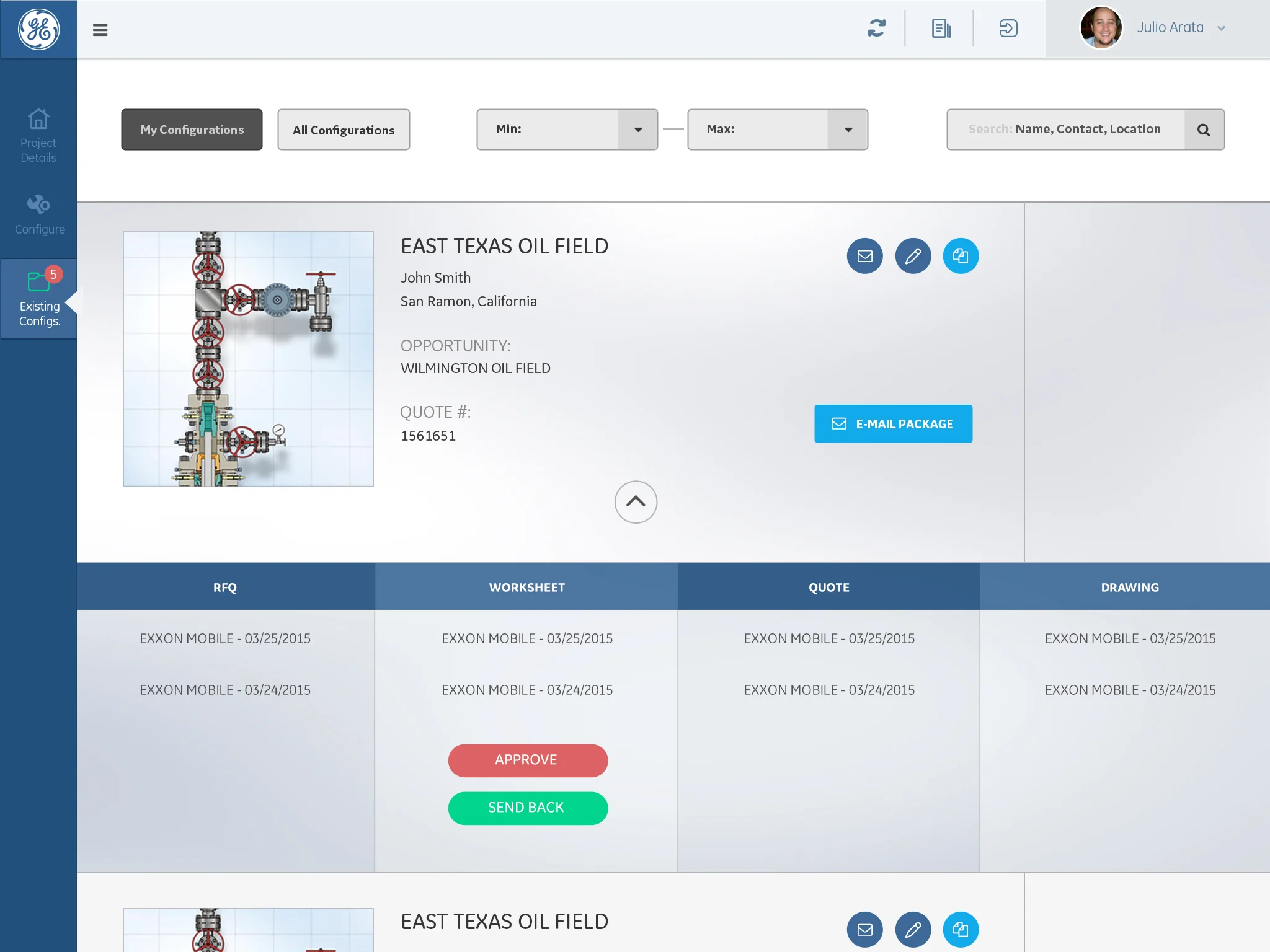Open the Max dropdown
The height and width of the screenshot is (952, 1270).
(x=848, y=130)
